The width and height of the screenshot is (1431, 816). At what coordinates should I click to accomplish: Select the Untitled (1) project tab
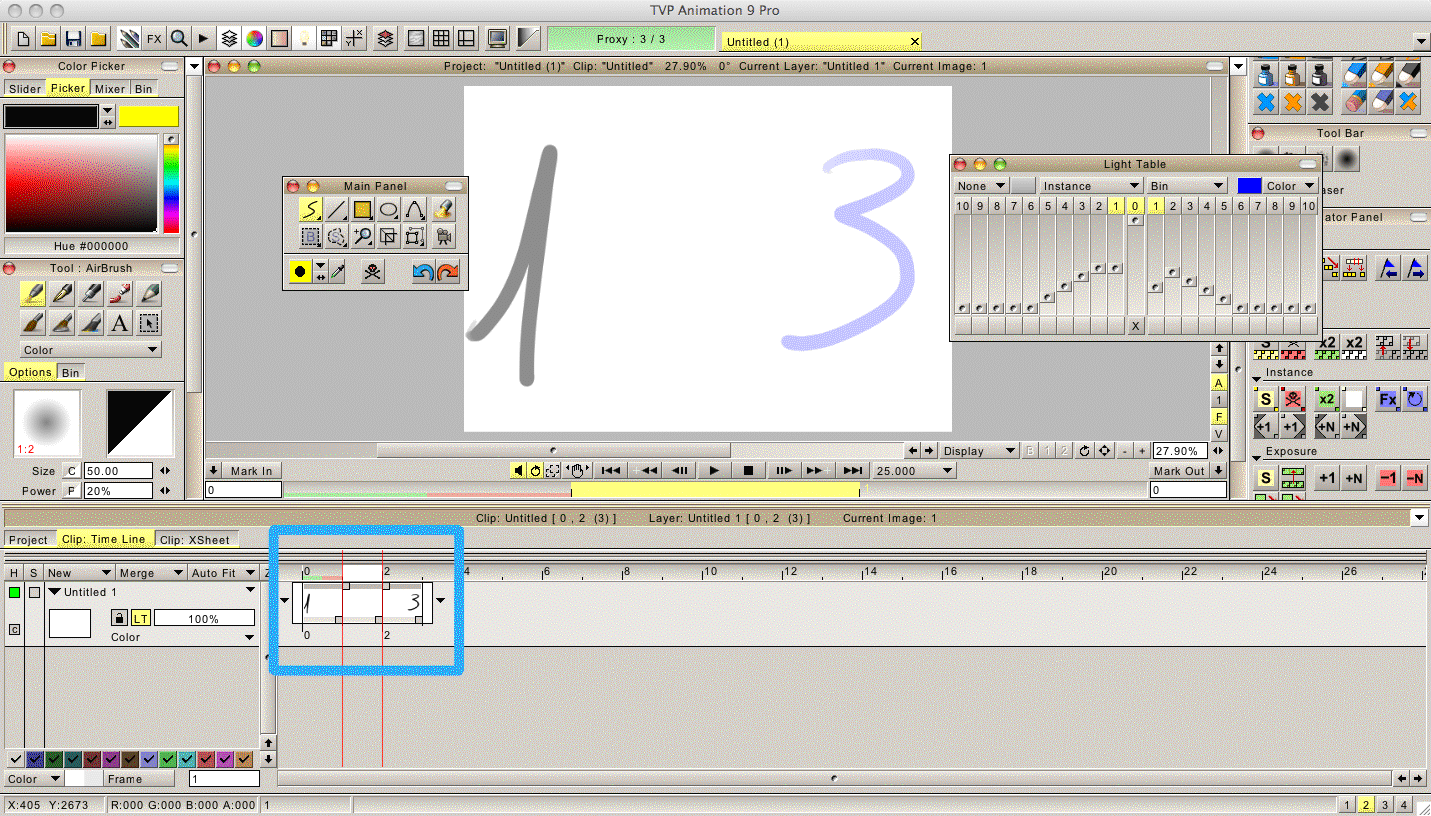pyautogui.click(x=821, y=41)
